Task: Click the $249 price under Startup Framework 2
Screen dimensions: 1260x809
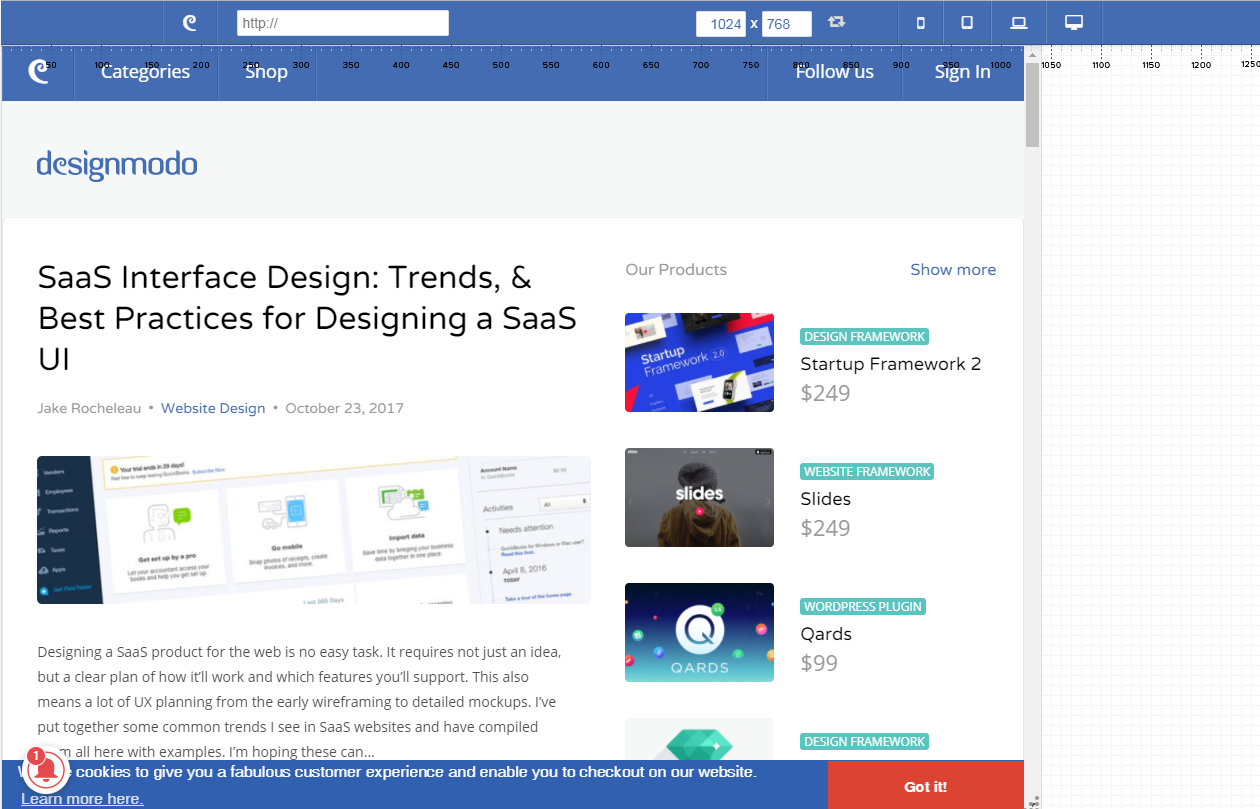Action: [825, 393]
